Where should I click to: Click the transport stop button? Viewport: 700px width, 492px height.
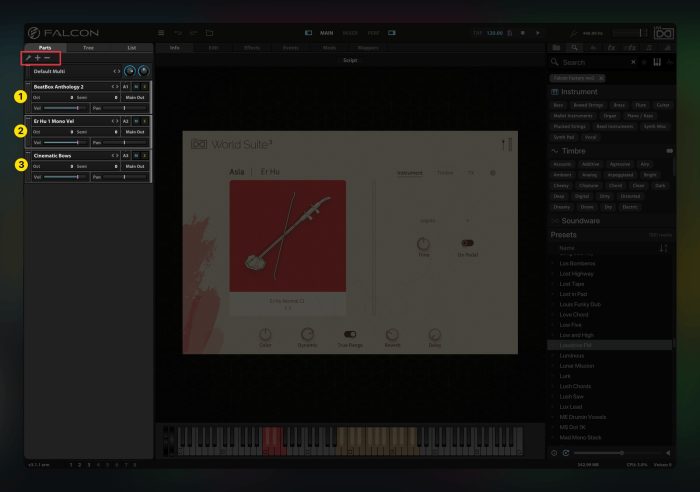[522, 33]
